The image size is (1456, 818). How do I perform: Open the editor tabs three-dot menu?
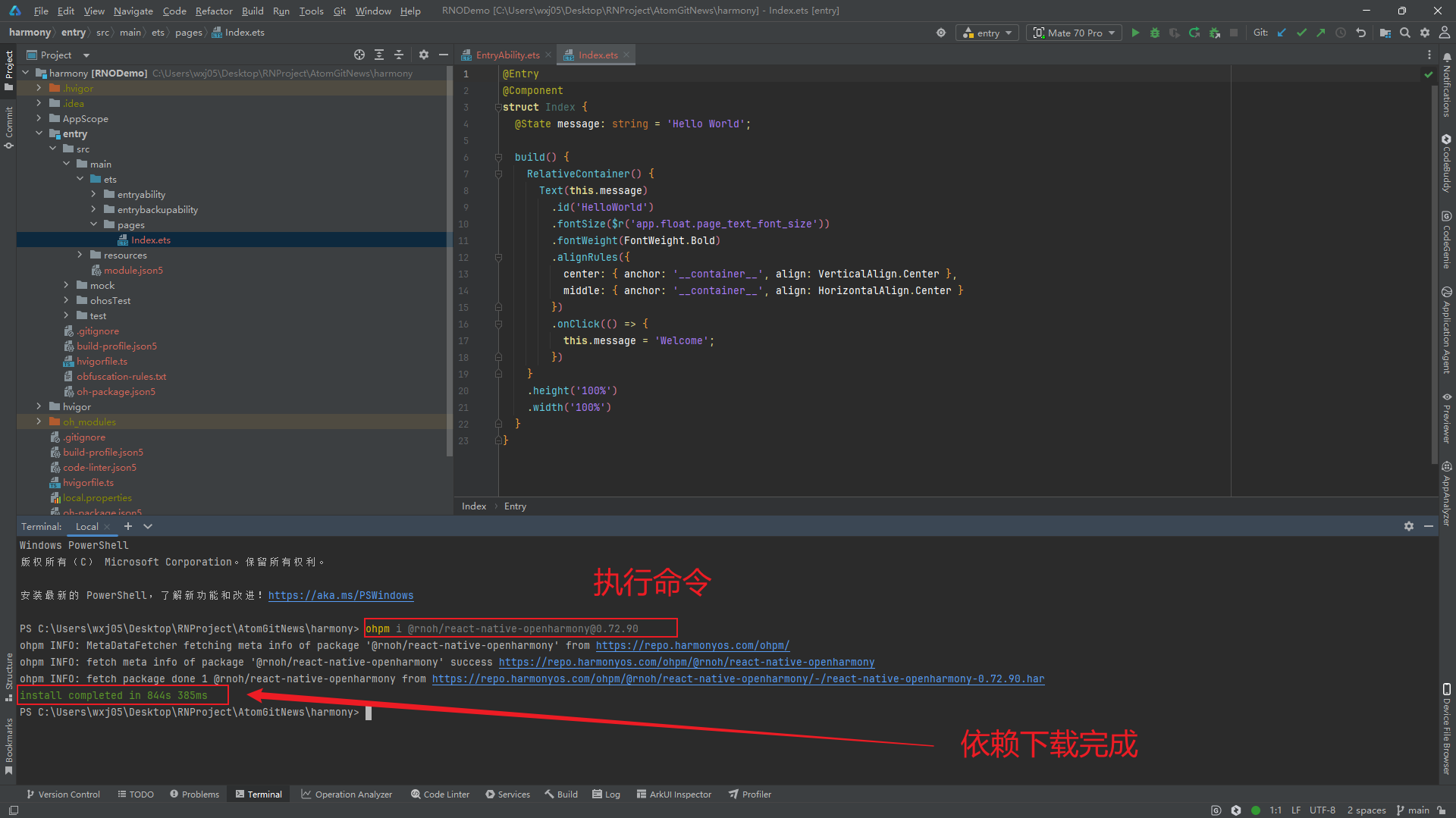point(1429,55)
